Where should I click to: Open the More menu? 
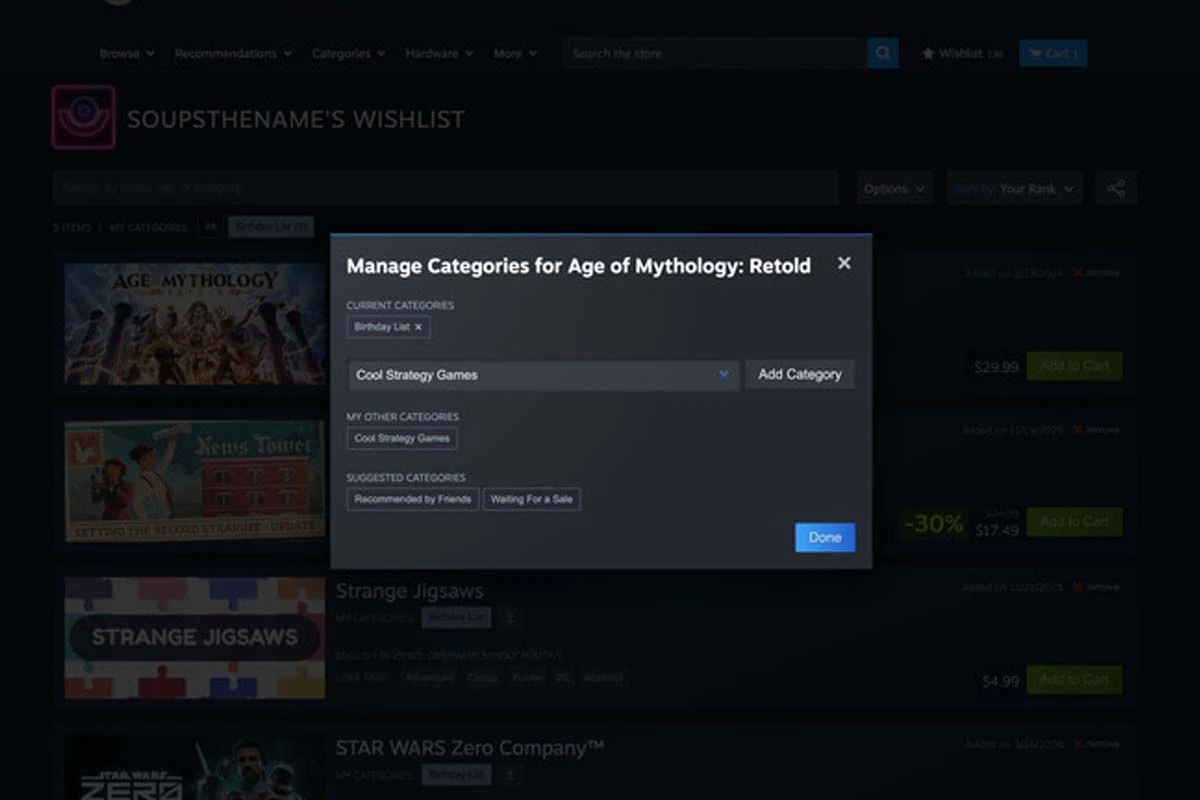[515, 53]
